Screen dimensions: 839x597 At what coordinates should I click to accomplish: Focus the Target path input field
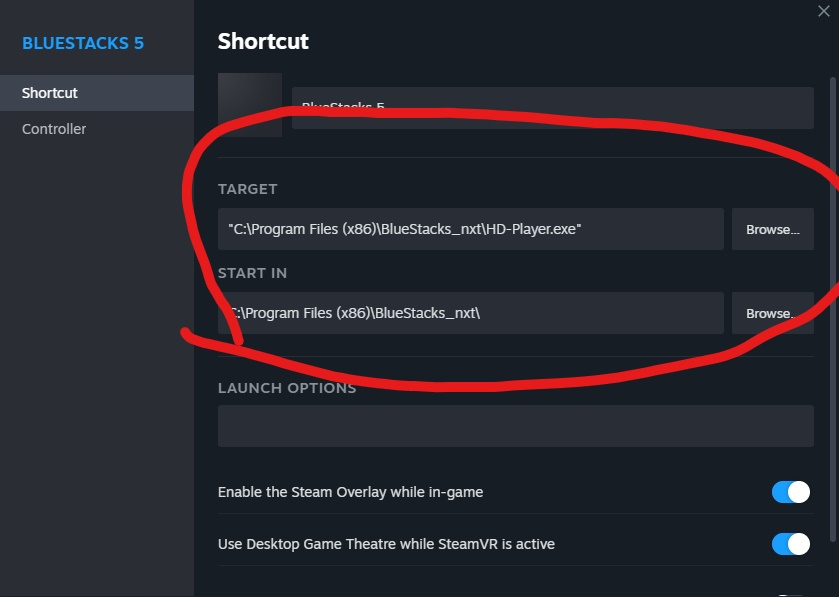pyautogui.click(x=470, y=229)
